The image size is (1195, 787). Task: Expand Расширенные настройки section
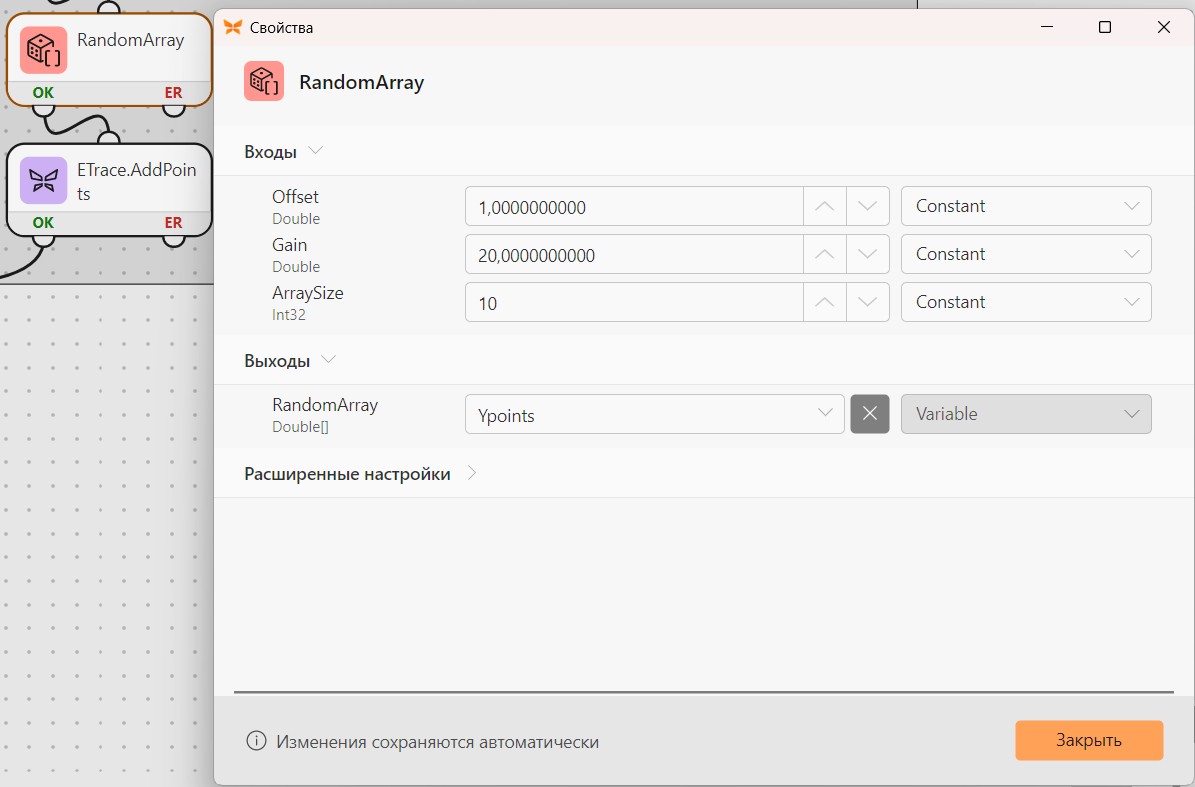[x=360, y=474]
